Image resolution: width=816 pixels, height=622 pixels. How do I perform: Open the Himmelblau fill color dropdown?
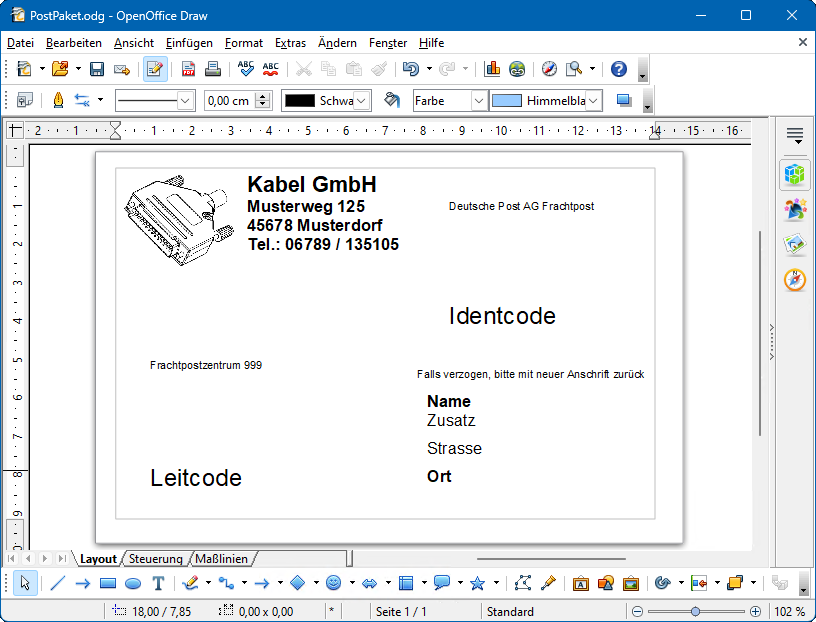tap(592, 100)
